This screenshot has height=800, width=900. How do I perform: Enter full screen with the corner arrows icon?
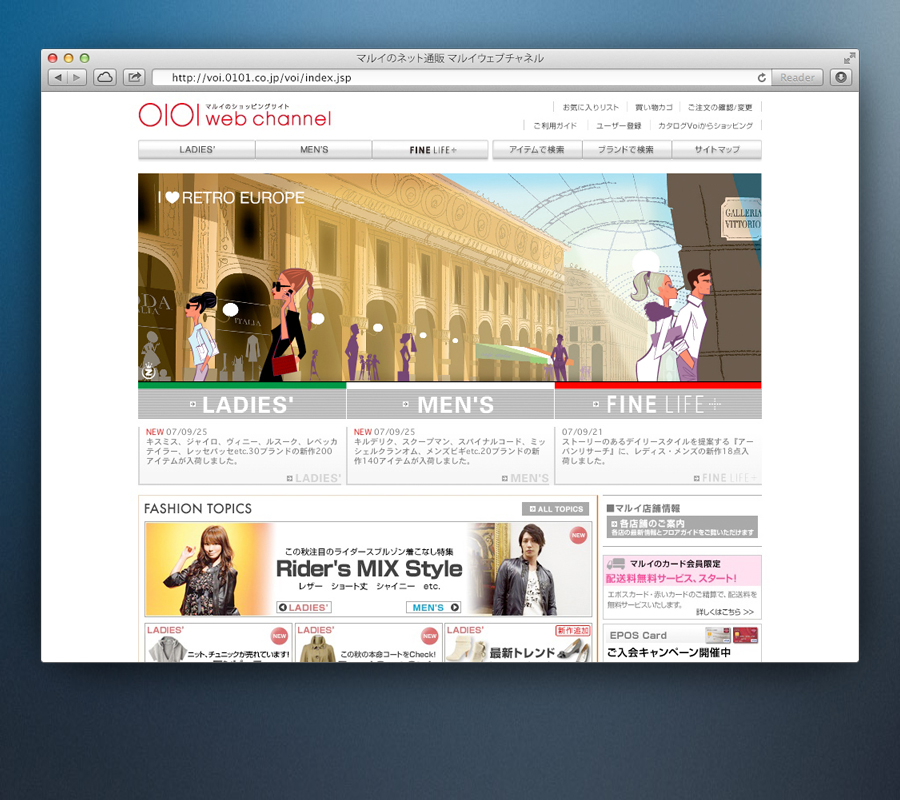click(849, 58)
